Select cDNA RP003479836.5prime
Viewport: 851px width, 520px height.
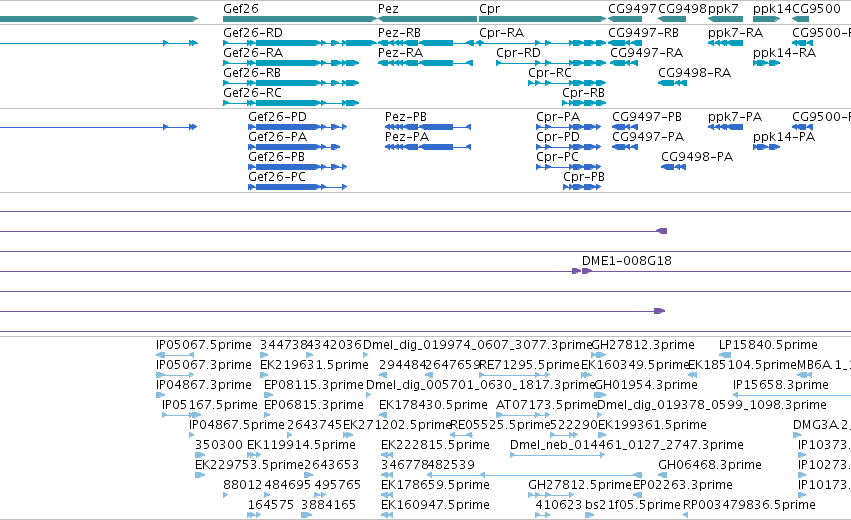click(749, 505)
